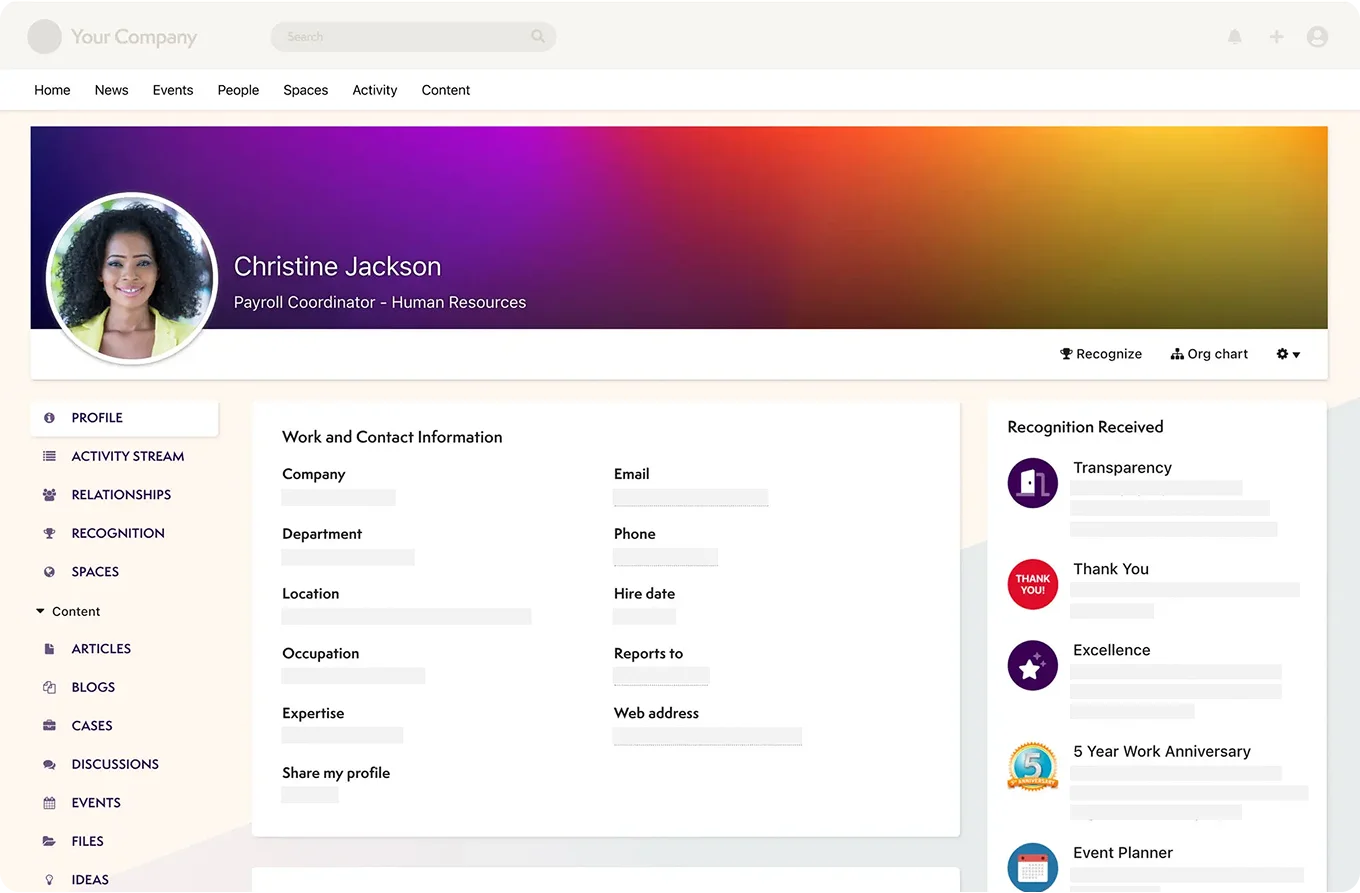Click Christine Jackson's profile photo
The width and height of the screenshot is (1360, 893).
tap(132, 278)
